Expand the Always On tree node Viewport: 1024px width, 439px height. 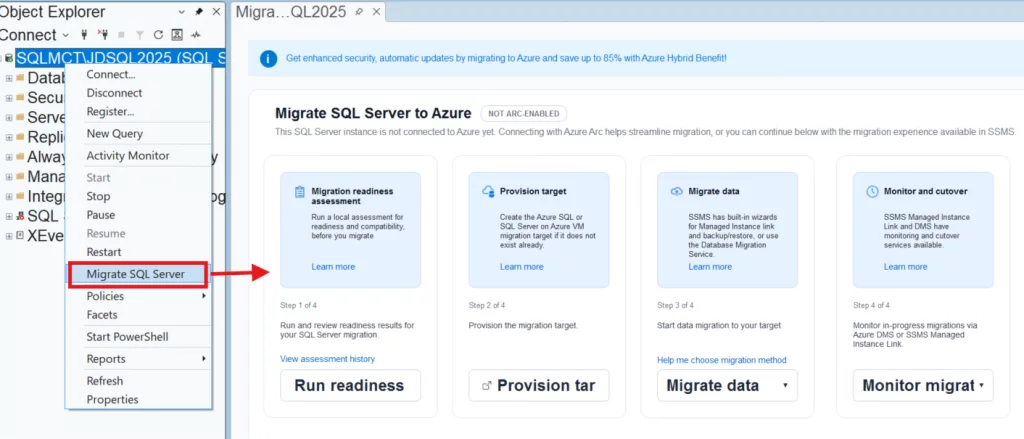9,157
